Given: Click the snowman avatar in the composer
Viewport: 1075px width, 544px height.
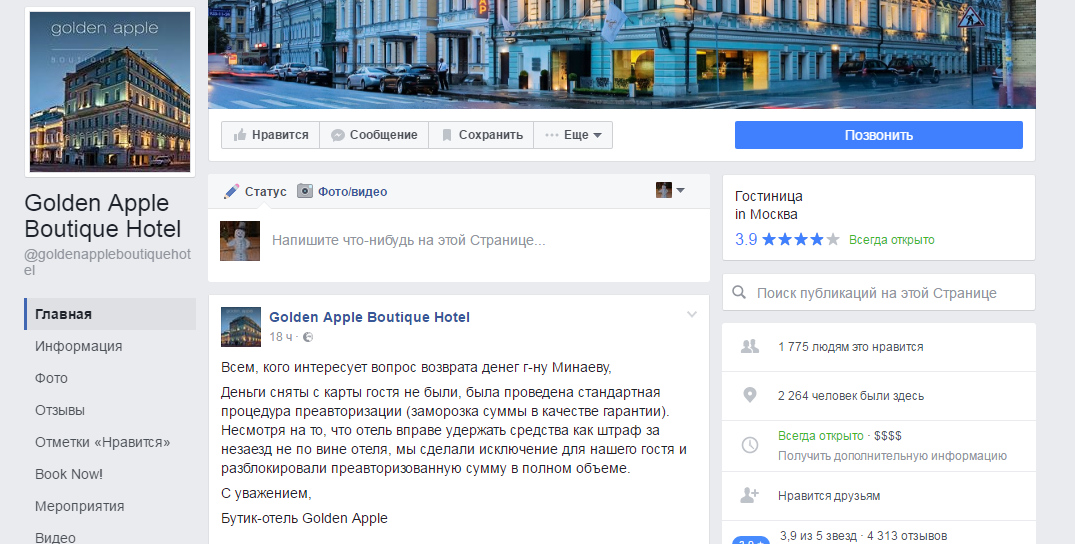Looking at the screenshot, I should click(240, 241).
